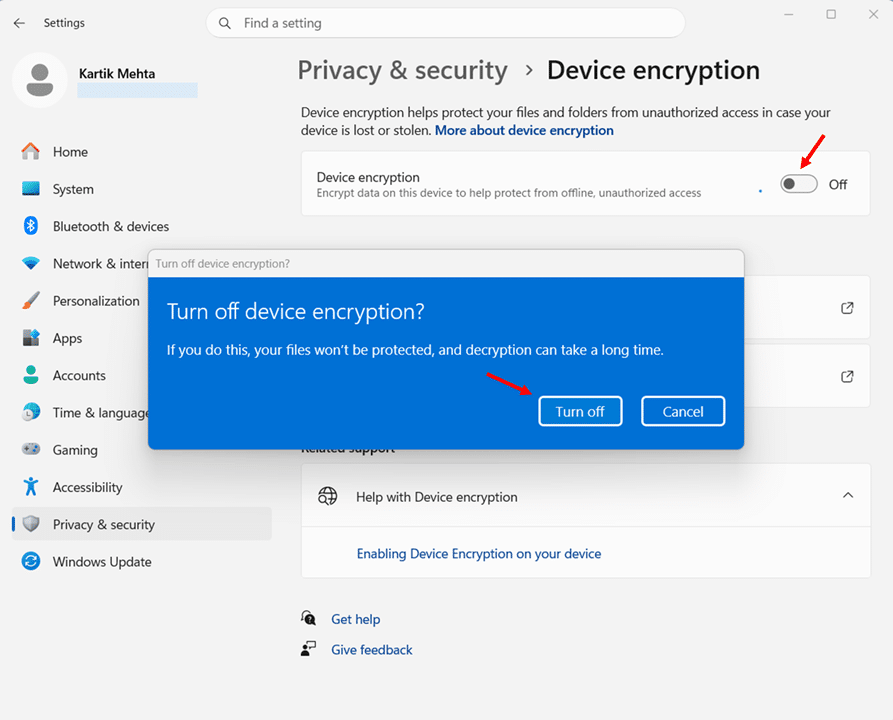This screenshot has width=893, height=720.
Task: Collapse the Help with Device encryption section
Action: pyautogui.click(x=847, y=496)
